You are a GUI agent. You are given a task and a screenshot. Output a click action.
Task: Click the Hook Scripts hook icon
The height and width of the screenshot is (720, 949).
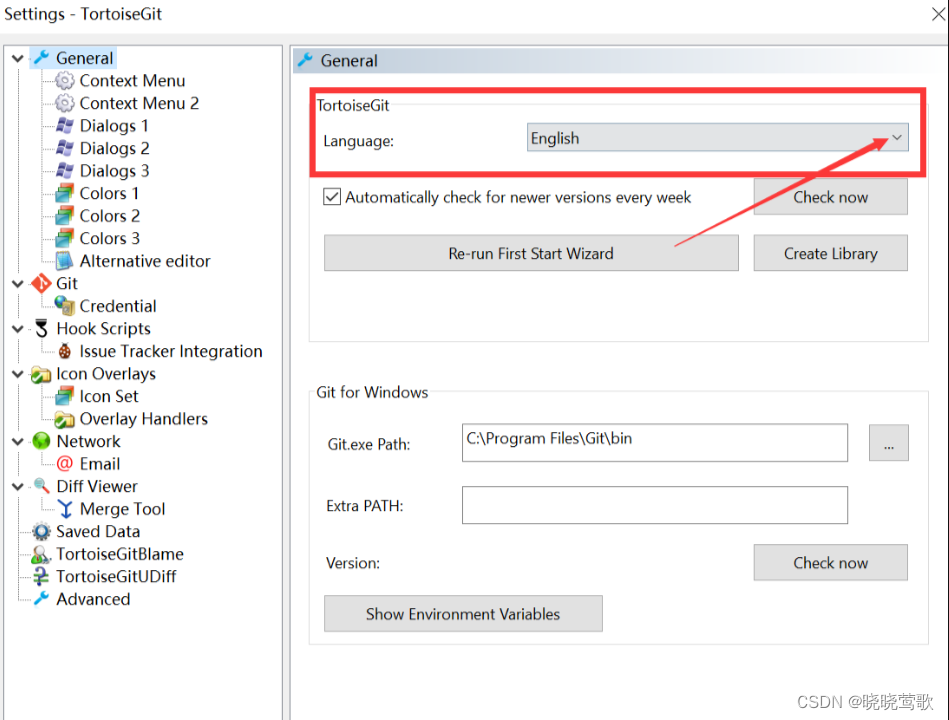[41, 329]
